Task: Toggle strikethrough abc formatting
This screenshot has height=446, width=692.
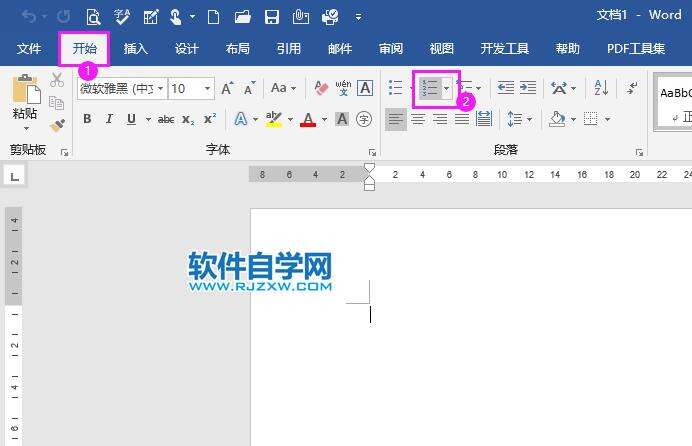Action: (x=166, y=119)
